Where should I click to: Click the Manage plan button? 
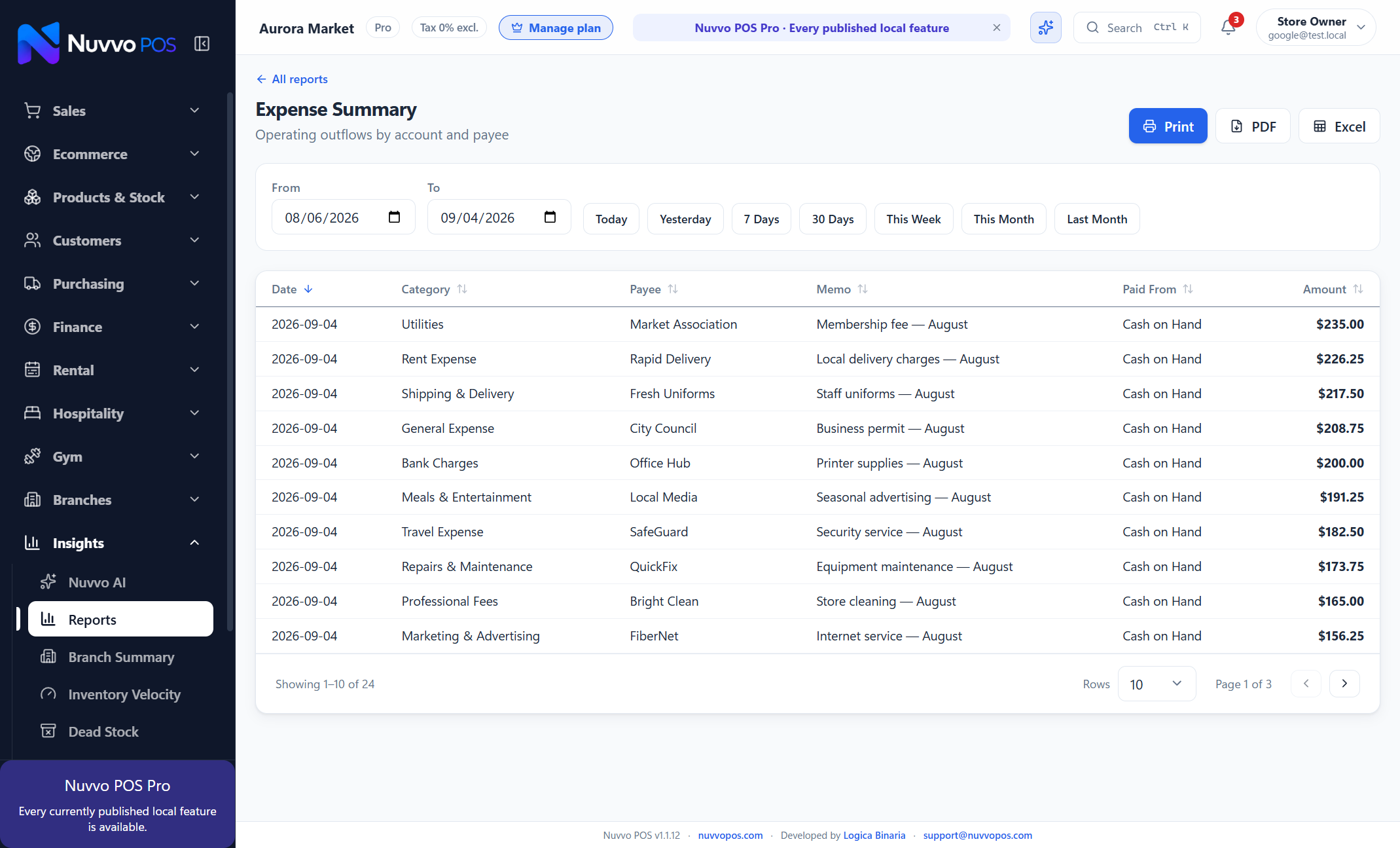click(556, 28)
